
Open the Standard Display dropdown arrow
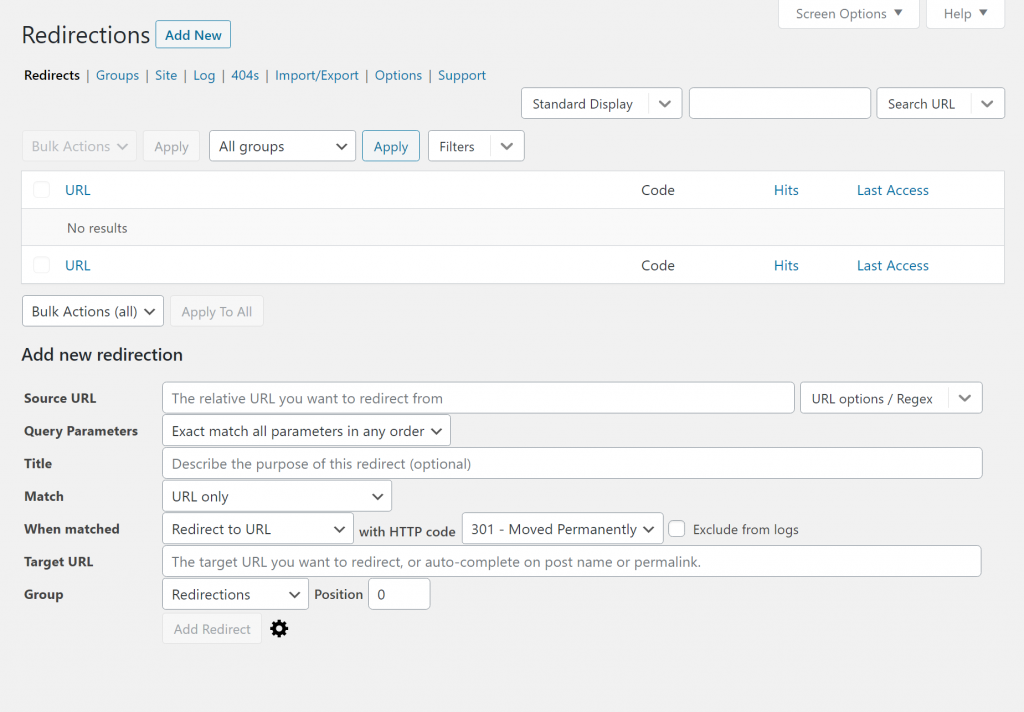pos(665,104)
